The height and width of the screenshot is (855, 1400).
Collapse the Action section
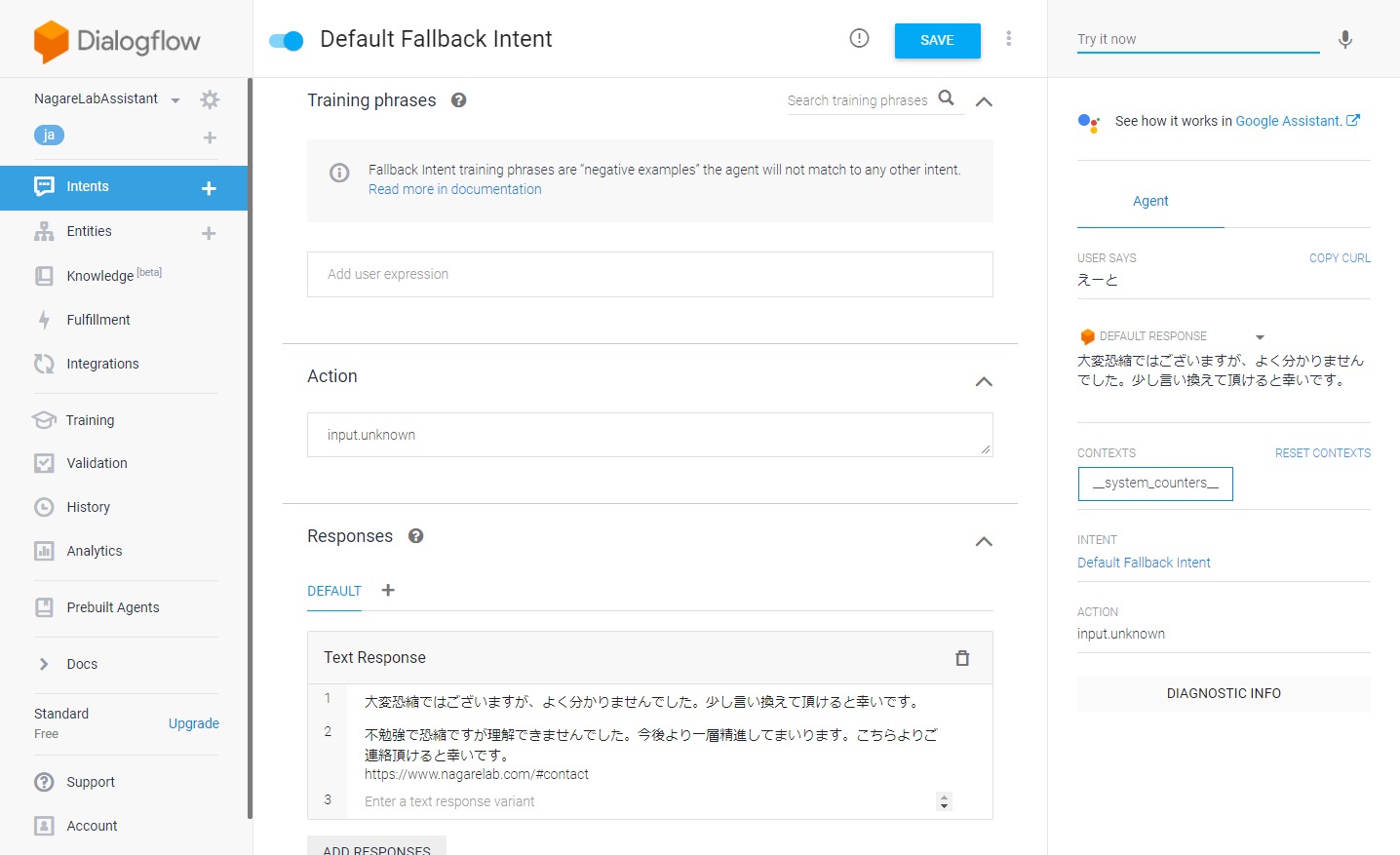(984, 381)
